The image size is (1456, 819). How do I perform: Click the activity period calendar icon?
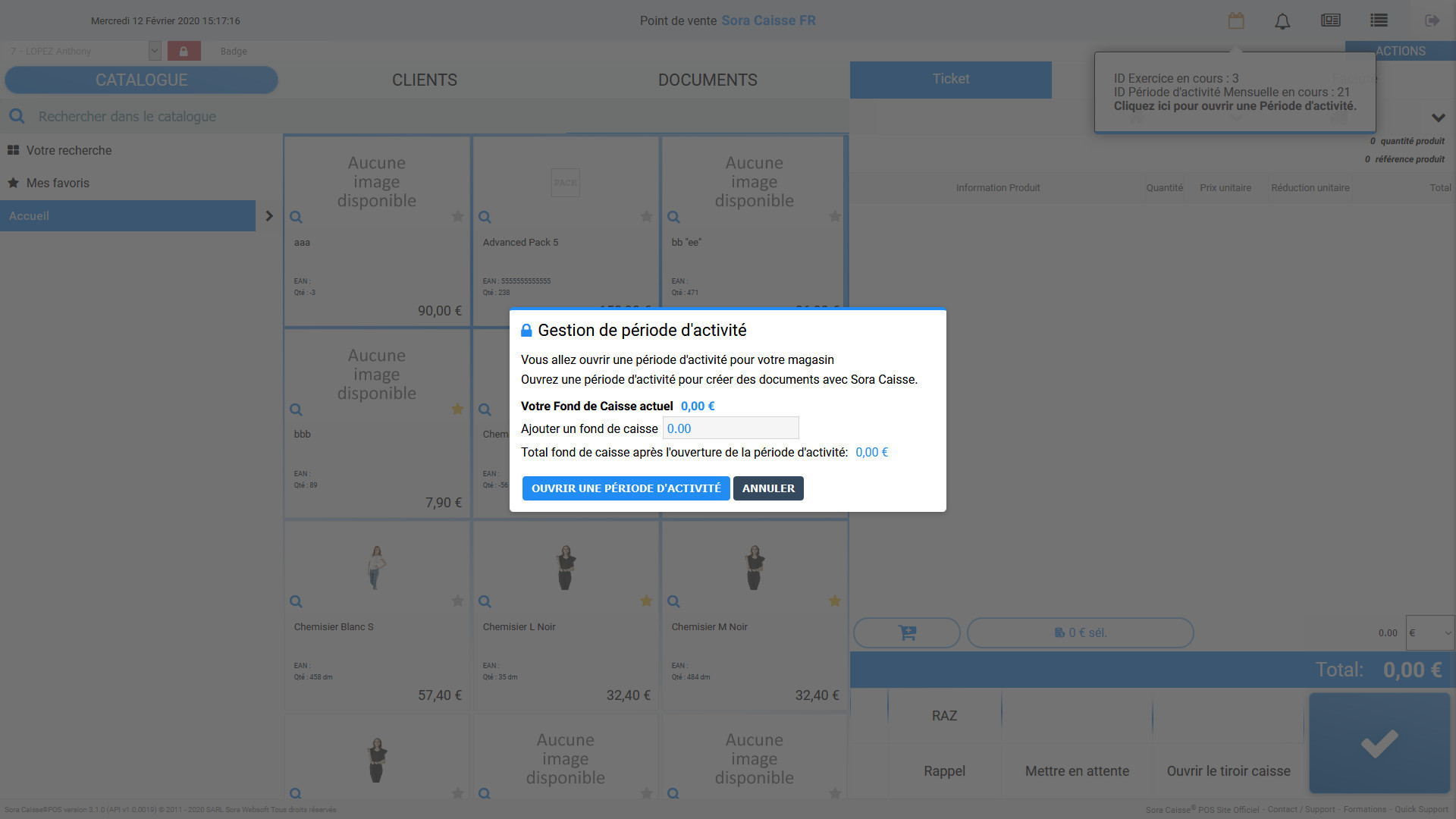[1236, 20]
